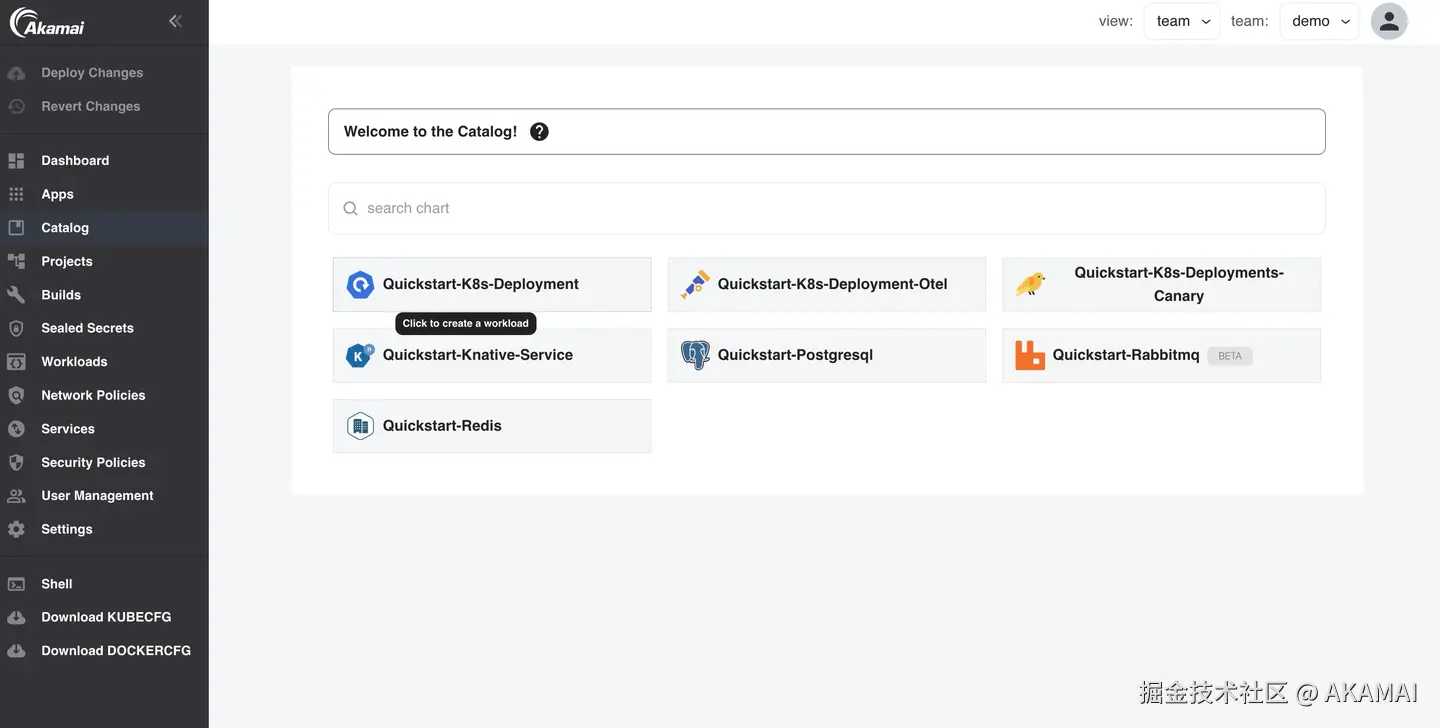This screenshot has width=1440, height=728.
Task: Click the Network Policies shield icon
Action: 16,395
